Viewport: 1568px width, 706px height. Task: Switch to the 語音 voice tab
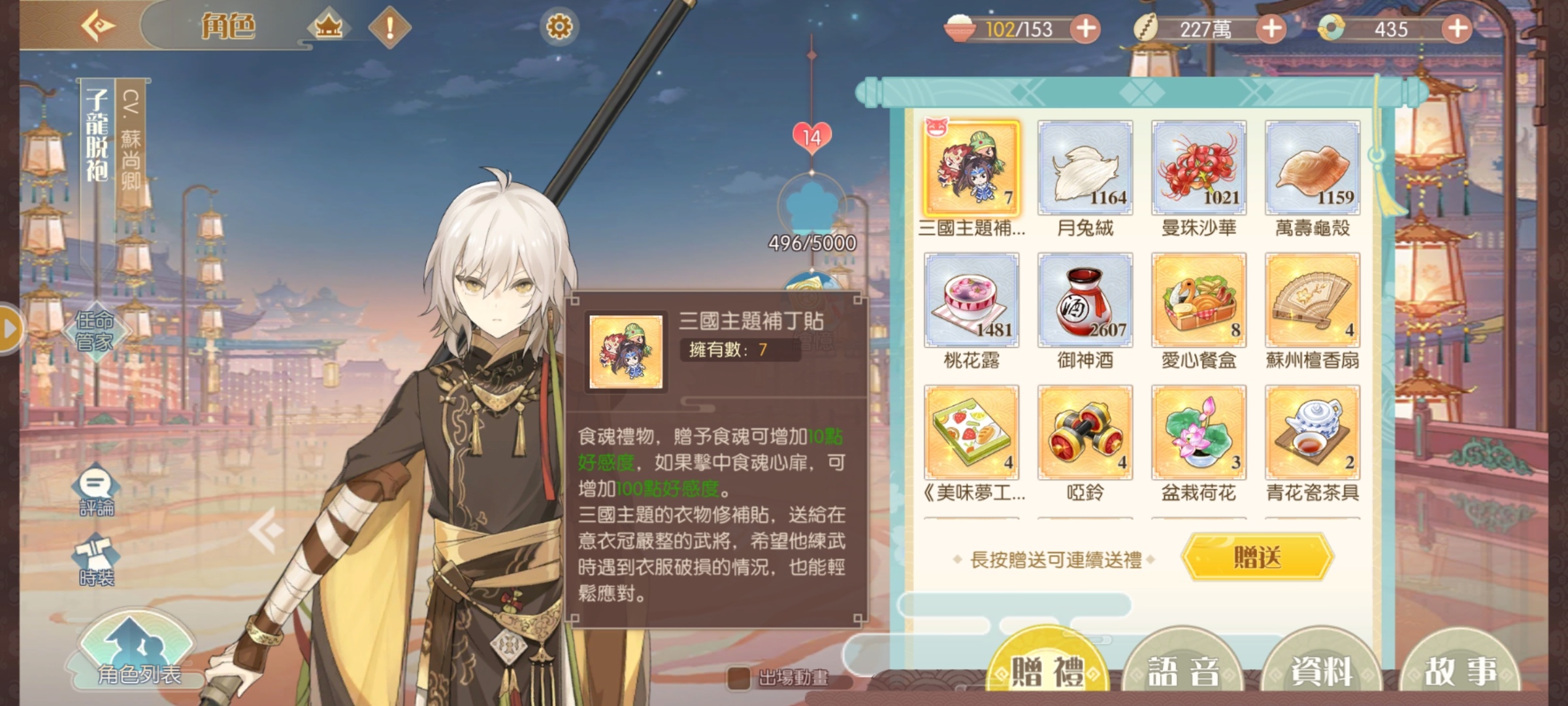(x=1183, y=670)
